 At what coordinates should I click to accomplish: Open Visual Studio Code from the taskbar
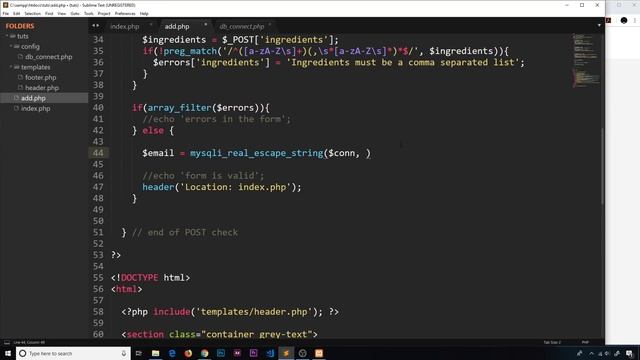pos(270,353)
